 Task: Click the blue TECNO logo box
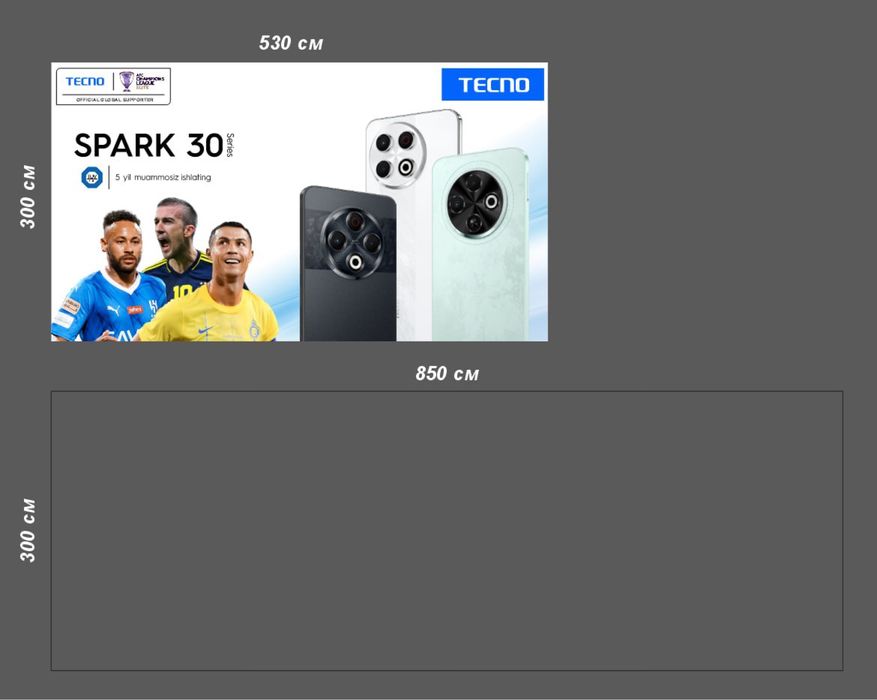click(492, 84)
